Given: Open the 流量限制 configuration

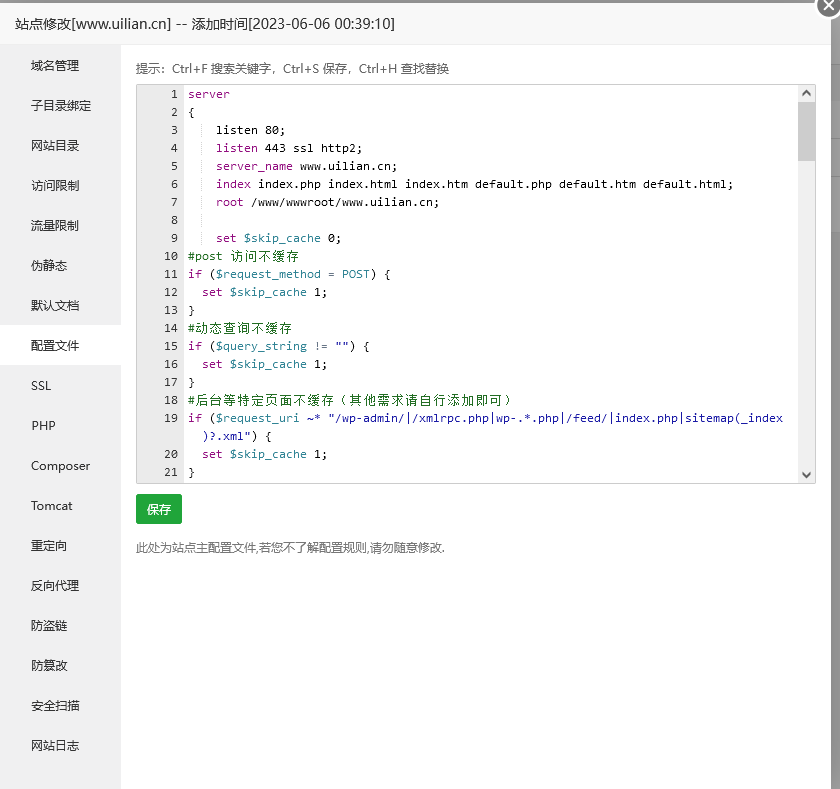Looking at the screenshot, I should point(60,225).
